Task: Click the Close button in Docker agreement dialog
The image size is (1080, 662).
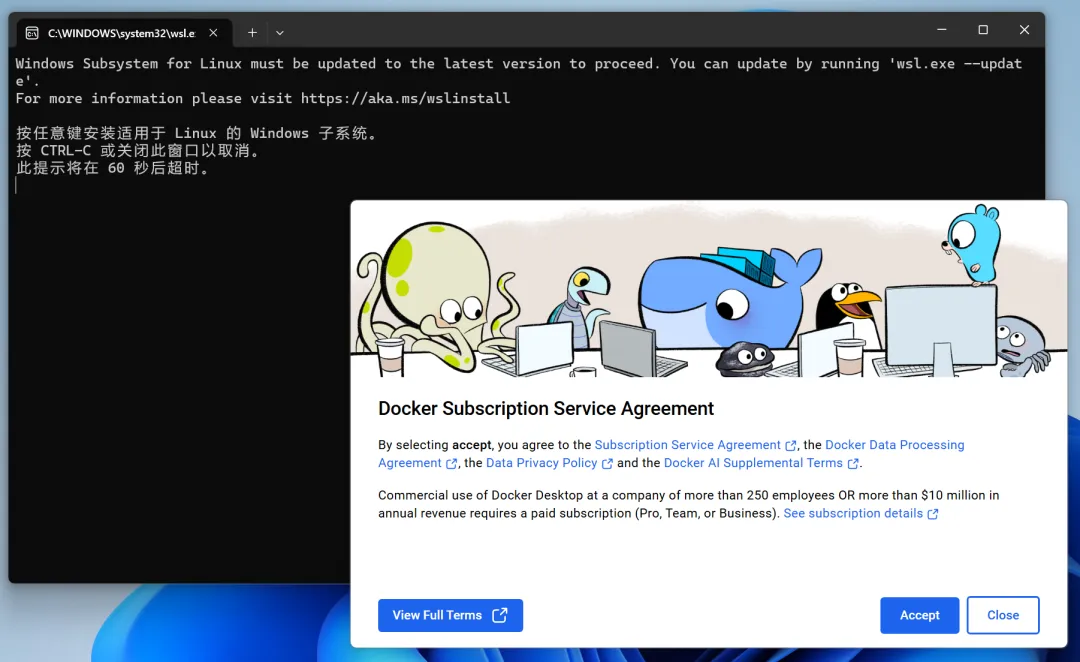Action: 1003,615
